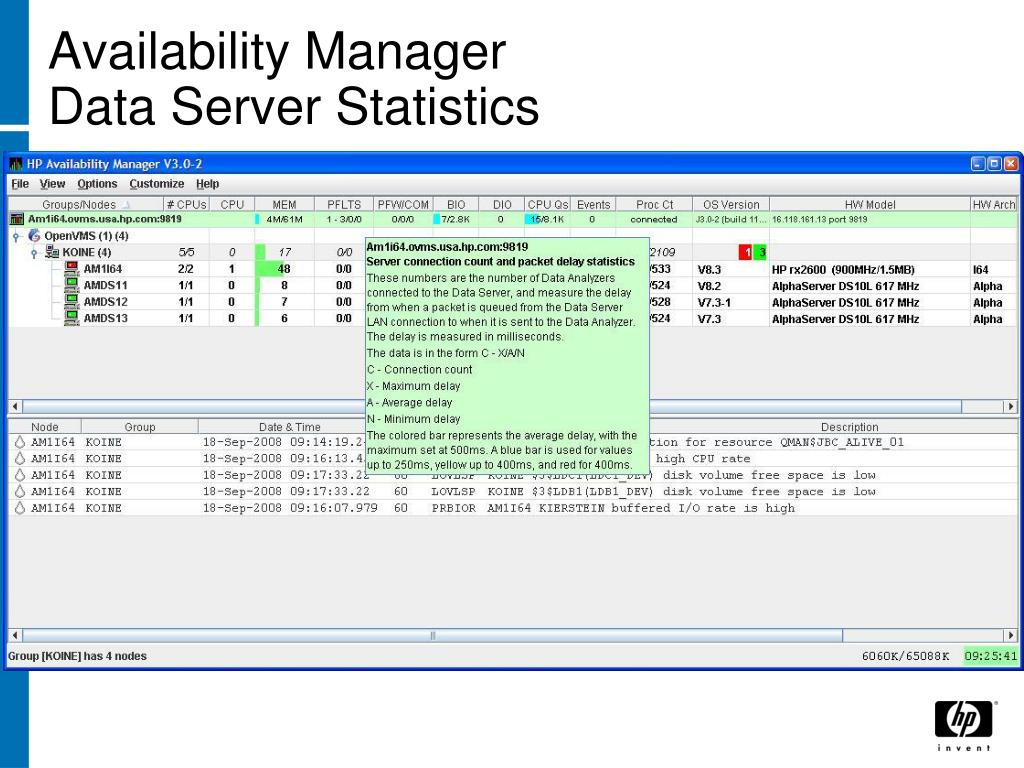The height and width of the screenshot is (768, 1024).
Task: Select the 'AMDS11' node name
Action: (x=105, y=285)
